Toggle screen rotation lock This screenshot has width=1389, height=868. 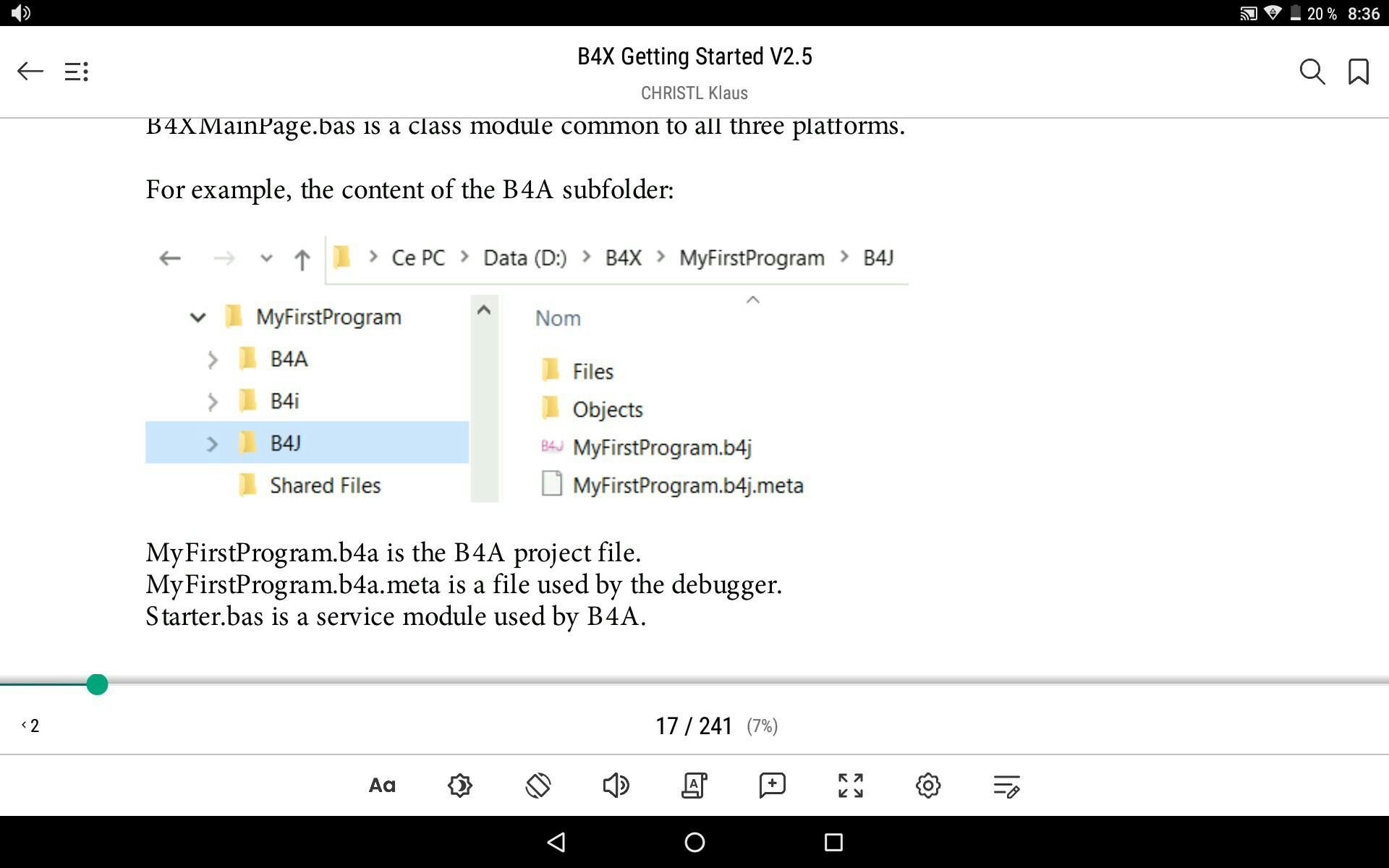tap(538, 786)
